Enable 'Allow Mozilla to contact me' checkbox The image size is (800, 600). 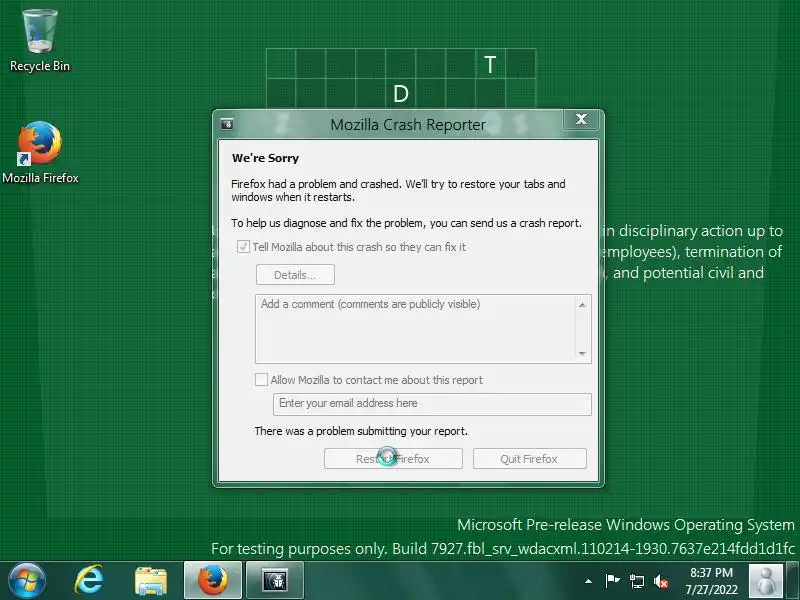[x=261, y=380]
